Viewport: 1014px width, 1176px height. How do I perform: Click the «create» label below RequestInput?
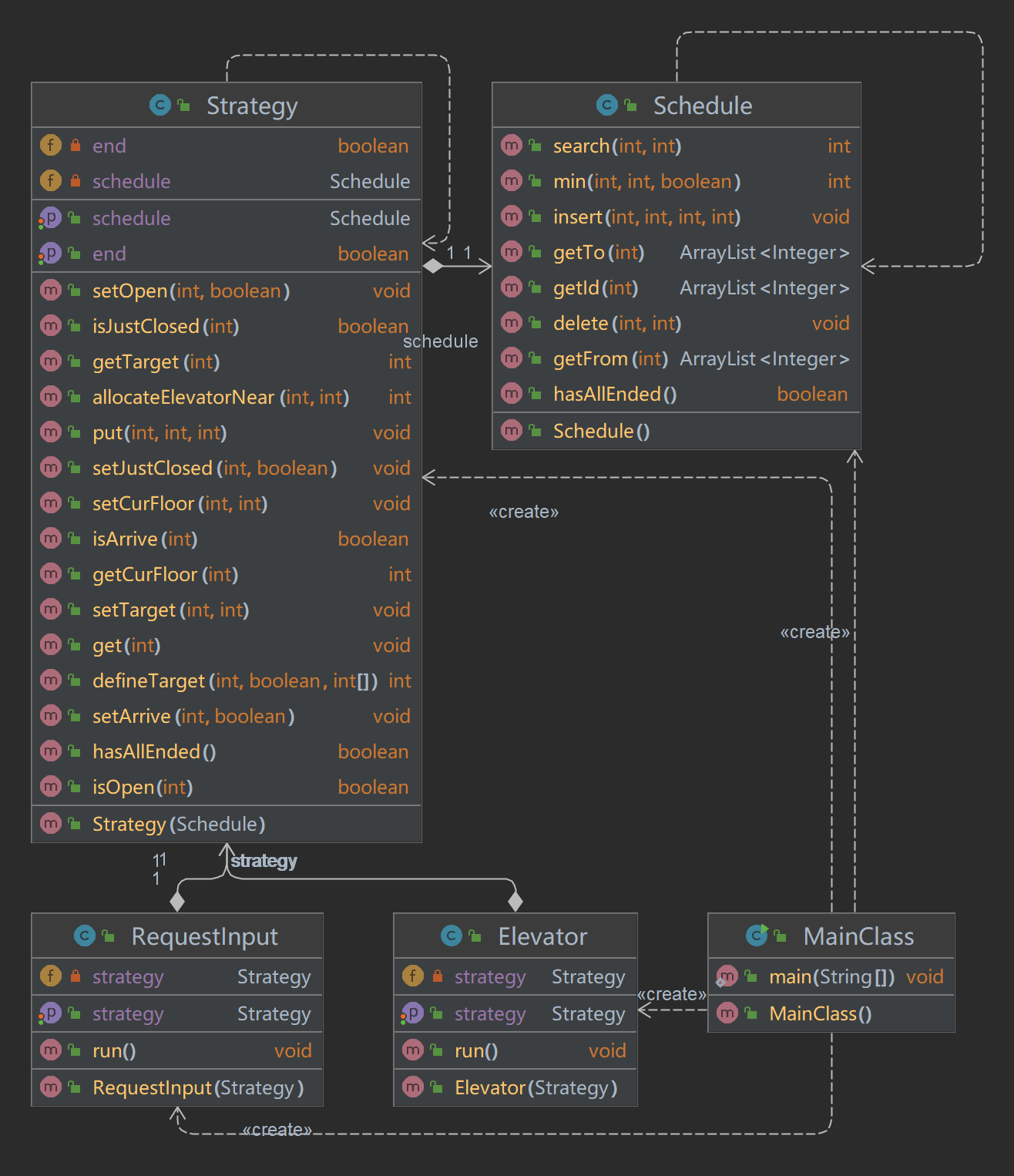pyautogui.click(x=277, y=1129)
